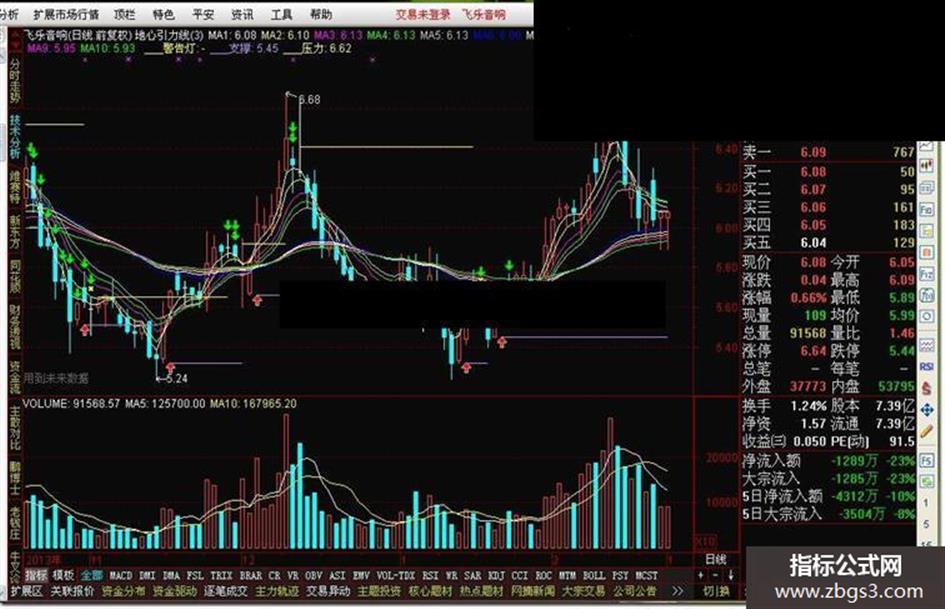Open the 扩展市场行情 menu
The image size is (945, 609).
[x=66, y=14]
